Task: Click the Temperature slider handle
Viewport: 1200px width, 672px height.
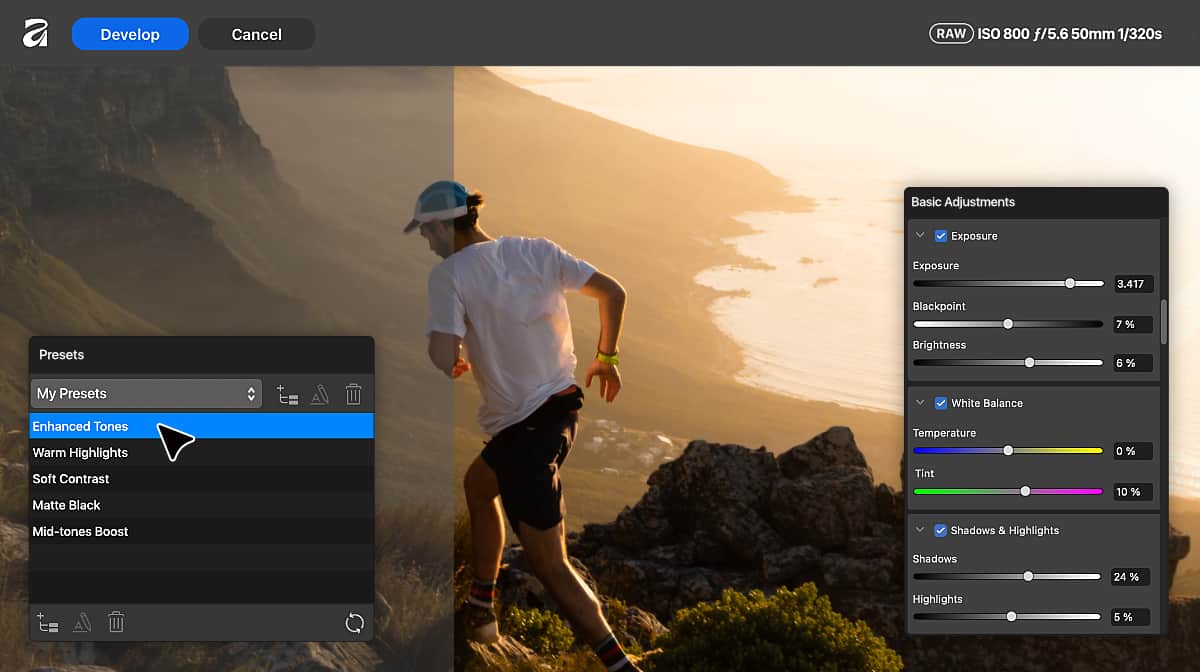Action: click(1008, 451)
